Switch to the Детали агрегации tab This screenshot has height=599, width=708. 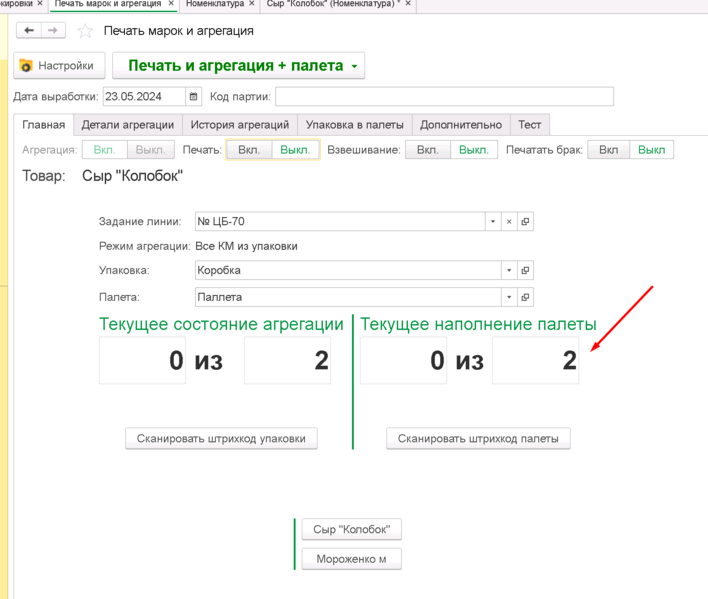(127, 125)
